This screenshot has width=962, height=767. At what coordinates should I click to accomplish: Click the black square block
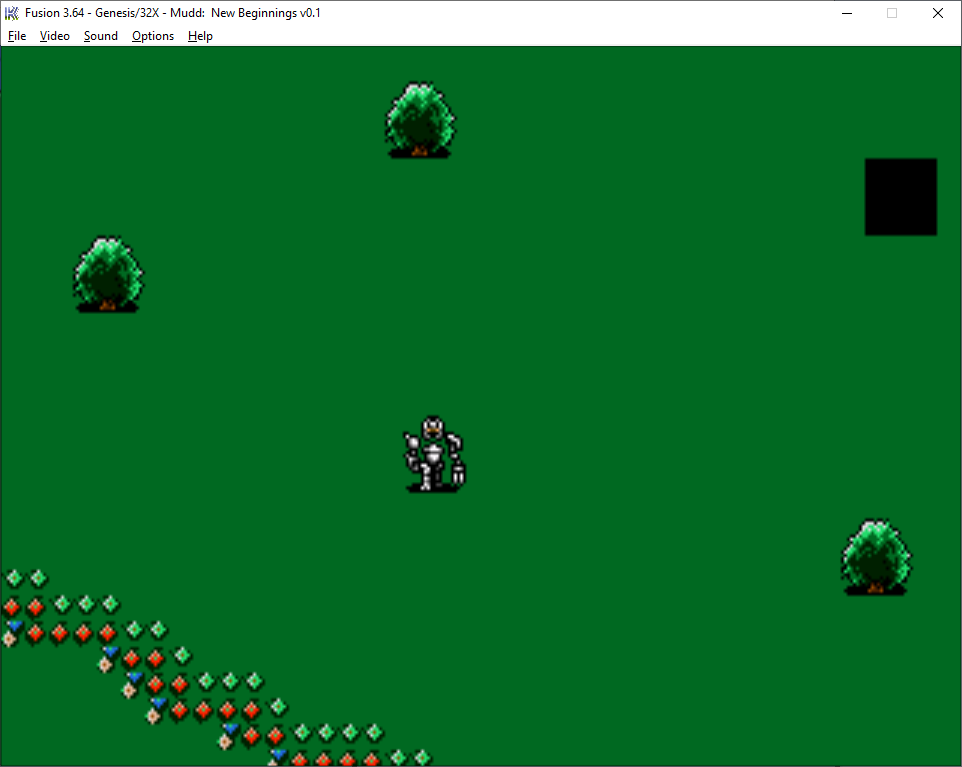pyautogui.click(x=900, y=197)
